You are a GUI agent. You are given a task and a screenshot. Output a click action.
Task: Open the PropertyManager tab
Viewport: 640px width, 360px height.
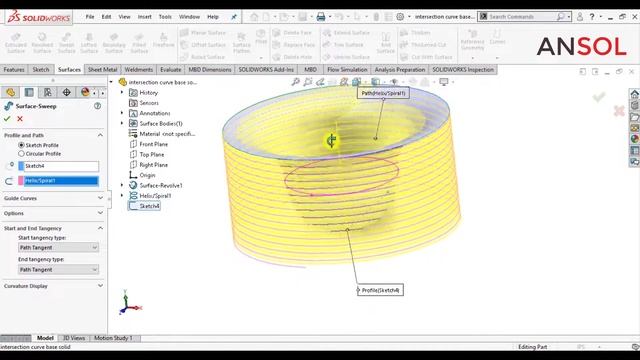pos(29,92)
